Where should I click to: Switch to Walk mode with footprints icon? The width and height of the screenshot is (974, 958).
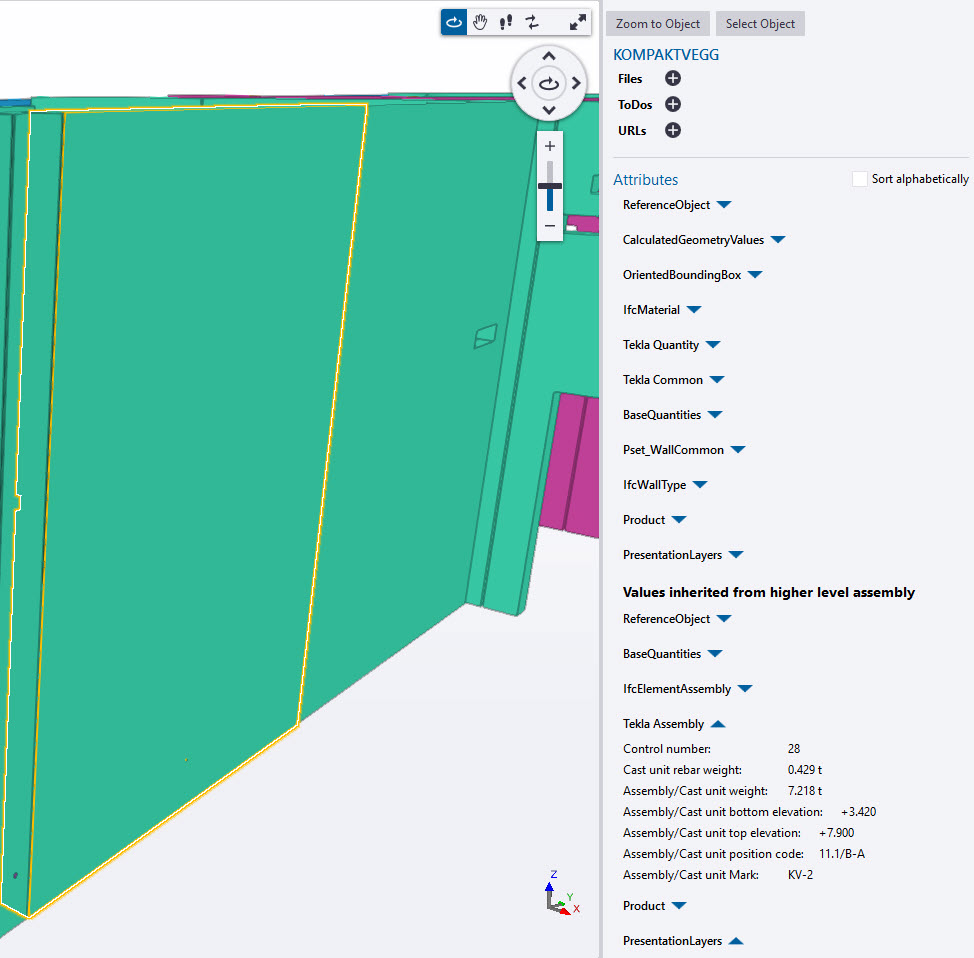(x=505, y=21)
